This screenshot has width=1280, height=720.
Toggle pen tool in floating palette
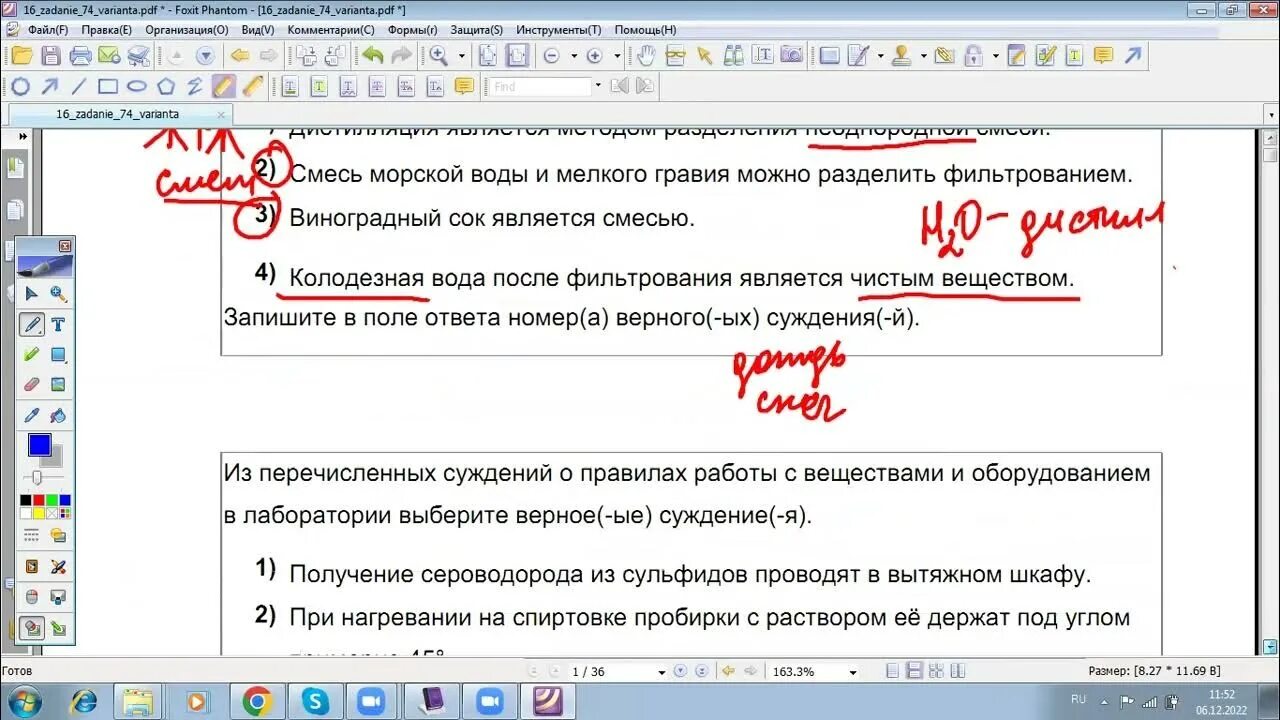[x=32, y=324]
